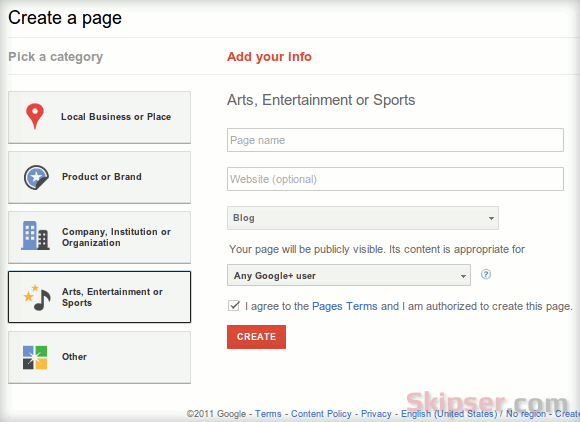Screen dimensions: 580x422
Task: Click the Arts, Entertainment or Sports form title
Action: tap(321, 100)
